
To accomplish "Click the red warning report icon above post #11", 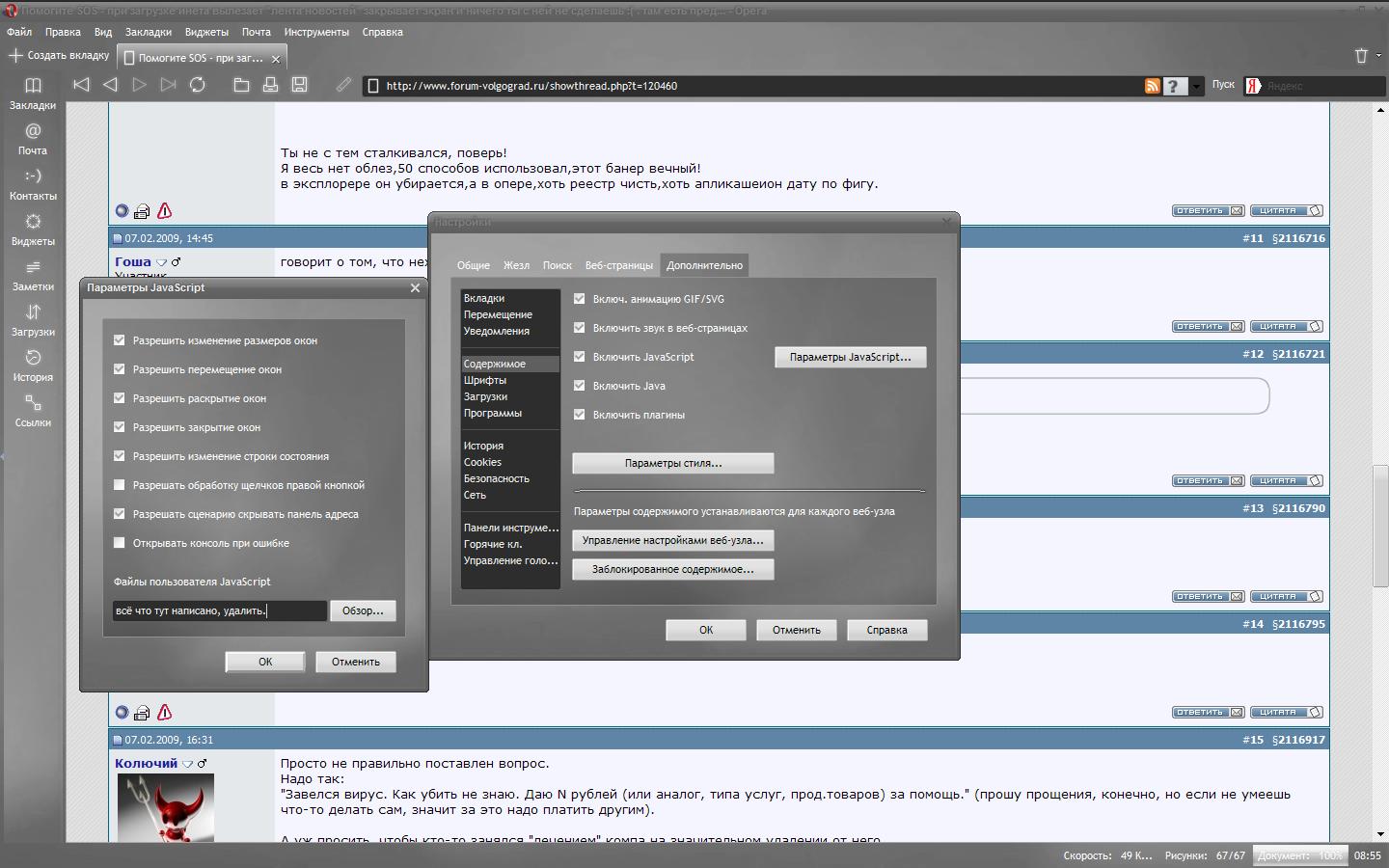I will pos(165,210).
